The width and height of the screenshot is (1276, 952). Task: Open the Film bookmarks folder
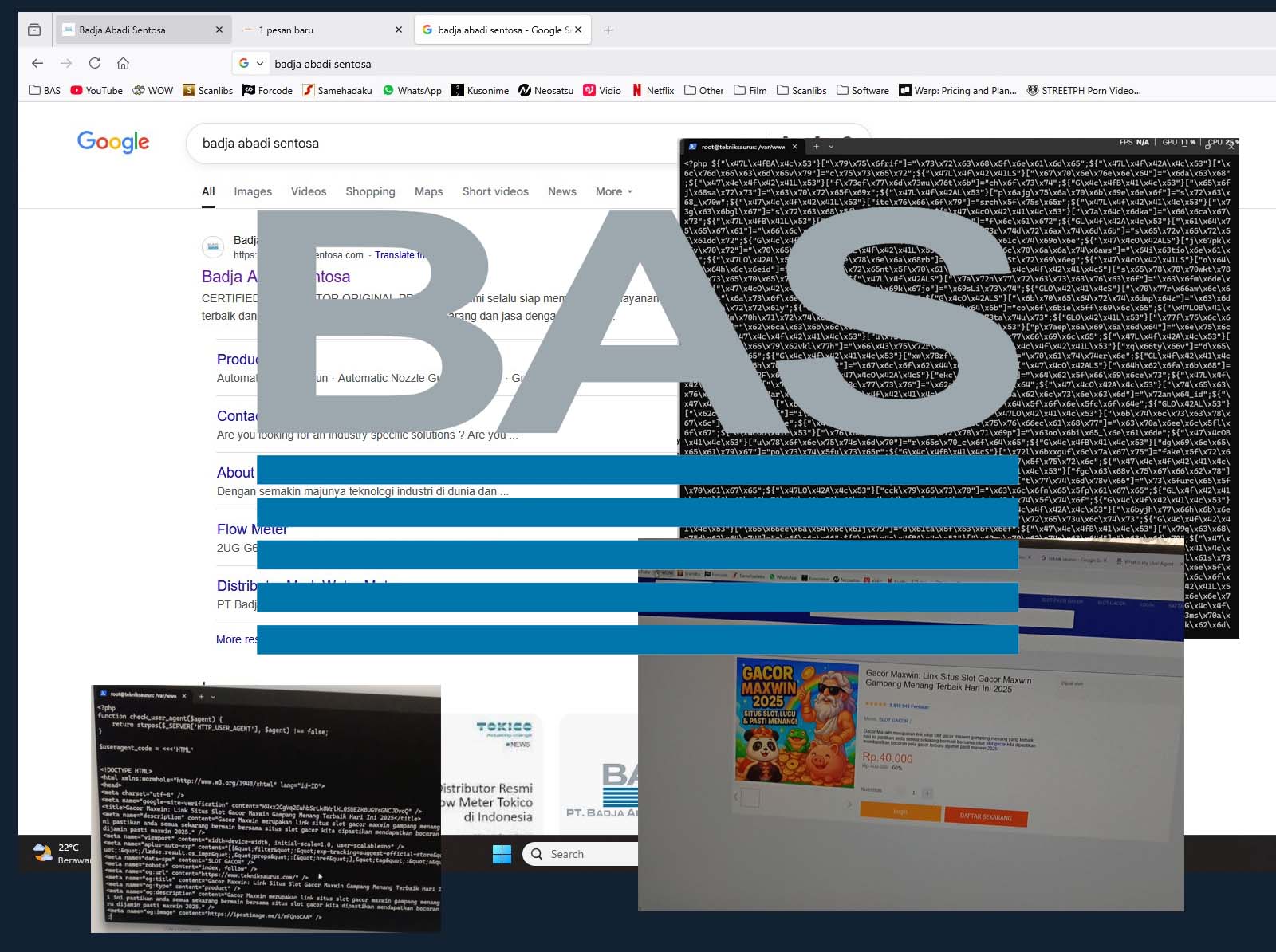pyautogui.click(x=750, y=90)
